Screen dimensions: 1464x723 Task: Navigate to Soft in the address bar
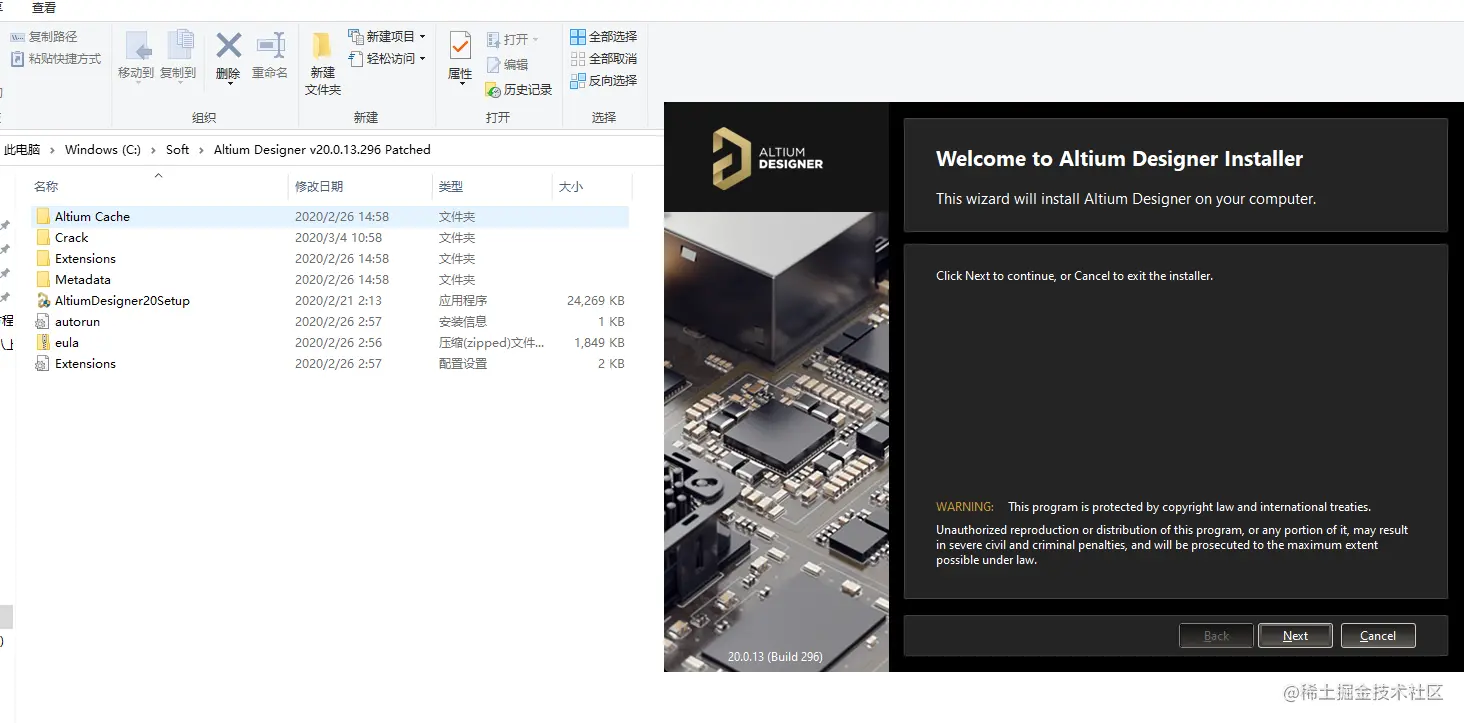177,150
